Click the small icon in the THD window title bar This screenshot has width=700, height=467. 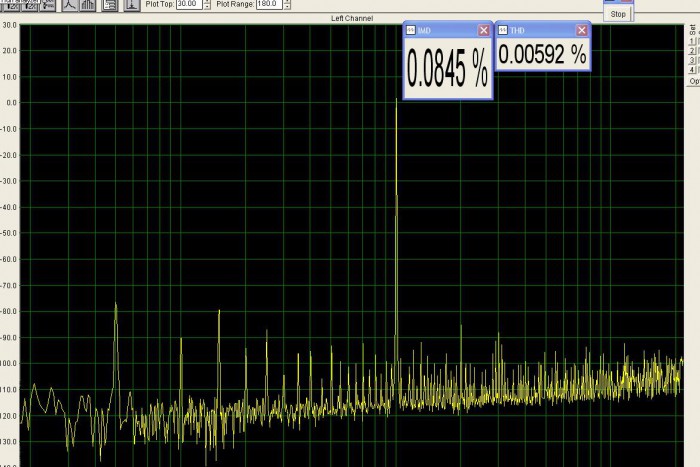503,30
